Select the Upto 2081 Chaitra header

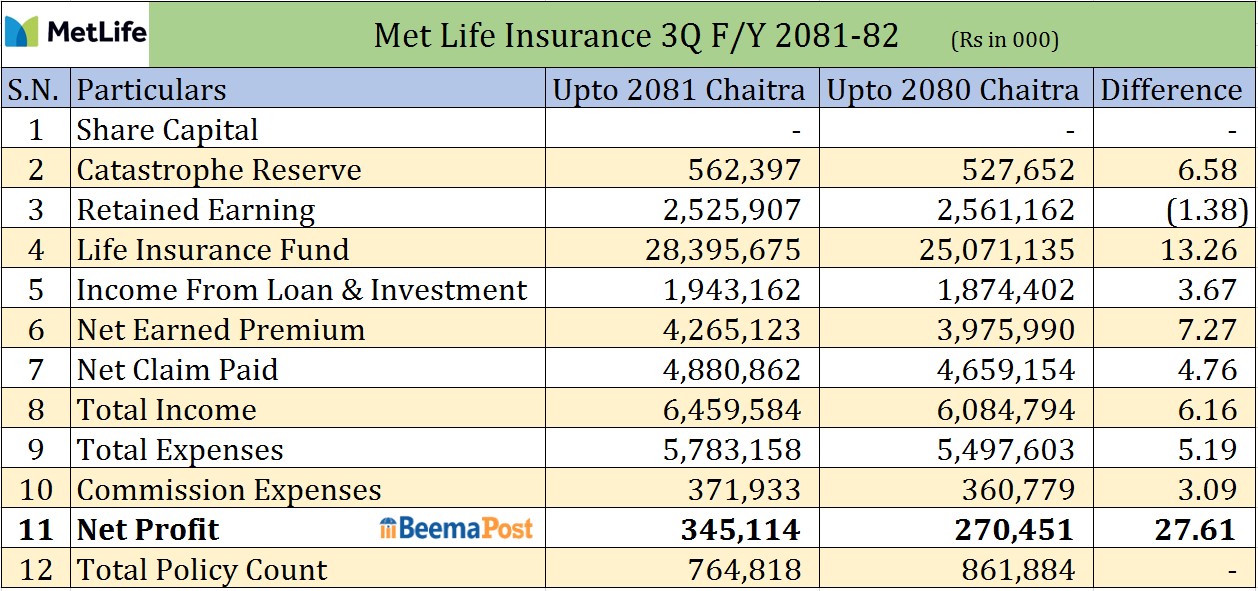[679, 90]
